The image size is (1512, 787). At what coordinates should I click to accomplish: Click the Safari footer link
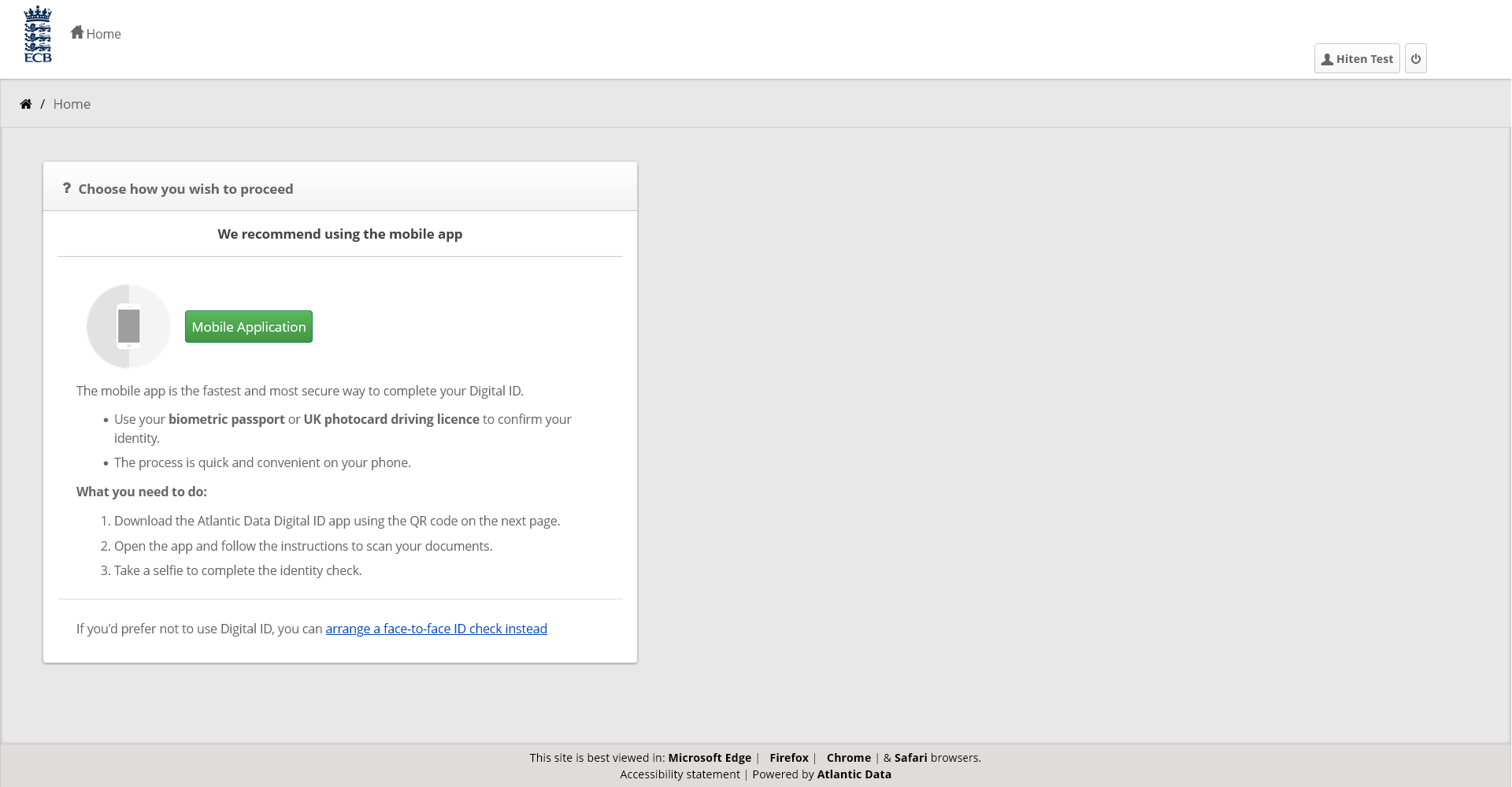910,758
